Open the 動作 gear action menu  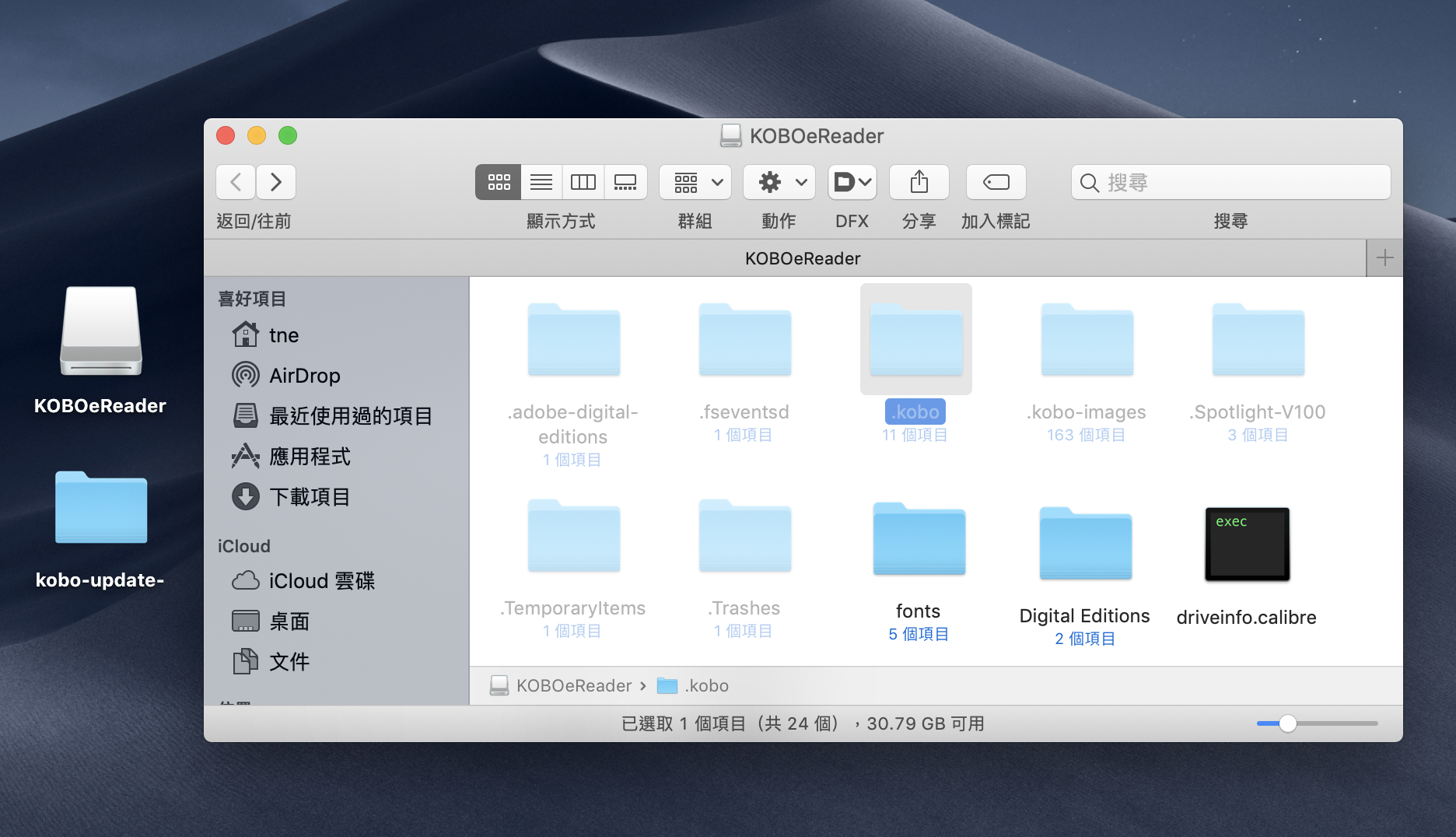tap(779, 182)
